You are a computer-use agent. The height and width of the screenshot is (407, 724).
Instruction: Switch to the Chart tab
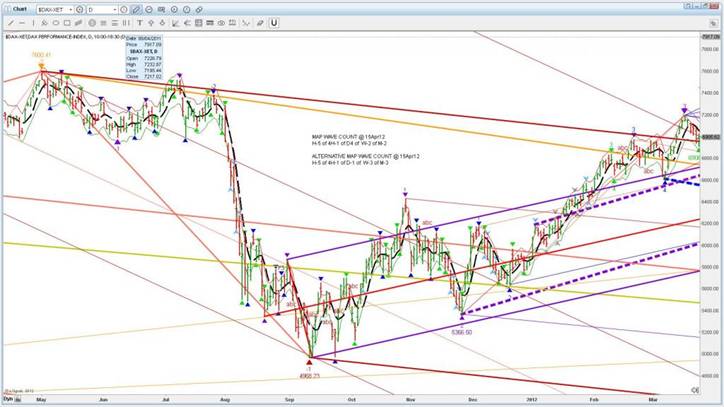tap(17, 7)
